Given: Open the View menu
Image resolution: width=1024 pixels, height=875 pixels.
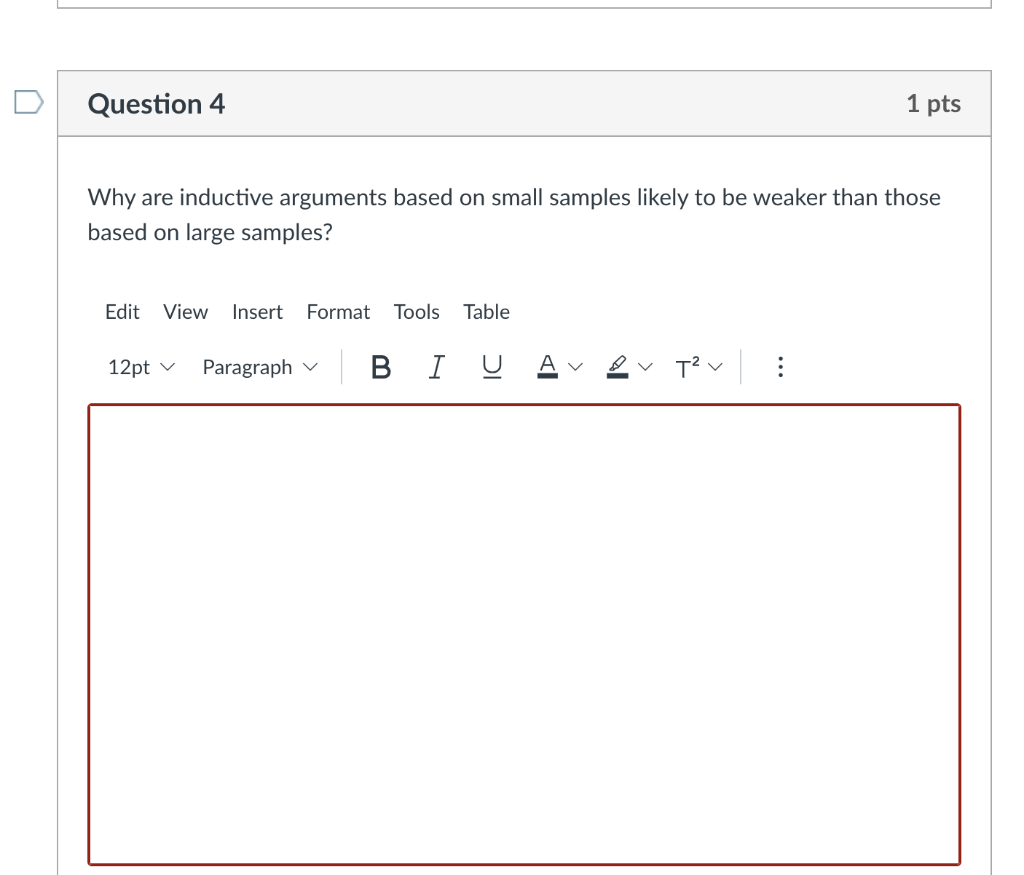Looking at the screenshot, I should [x=185, y=312].
